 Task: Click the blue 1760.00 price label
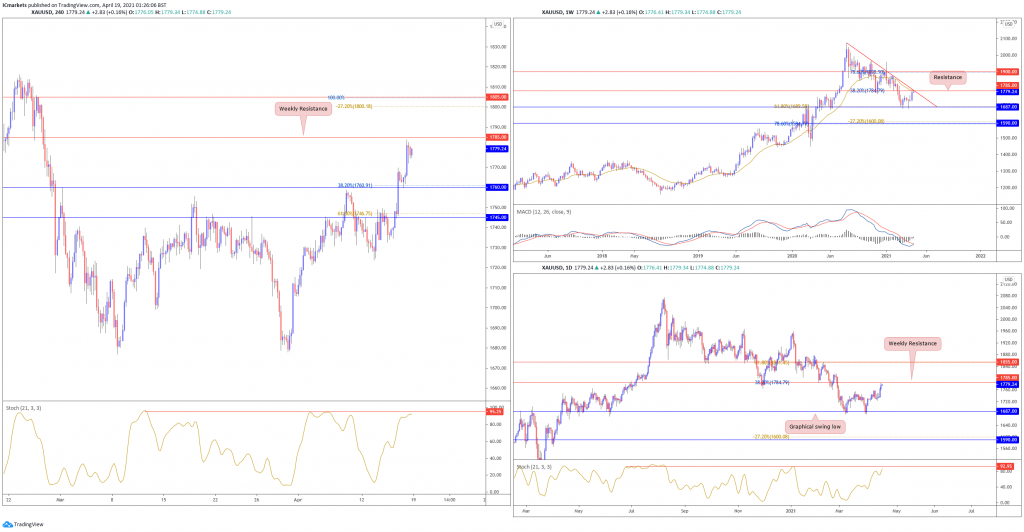[497, 187]
